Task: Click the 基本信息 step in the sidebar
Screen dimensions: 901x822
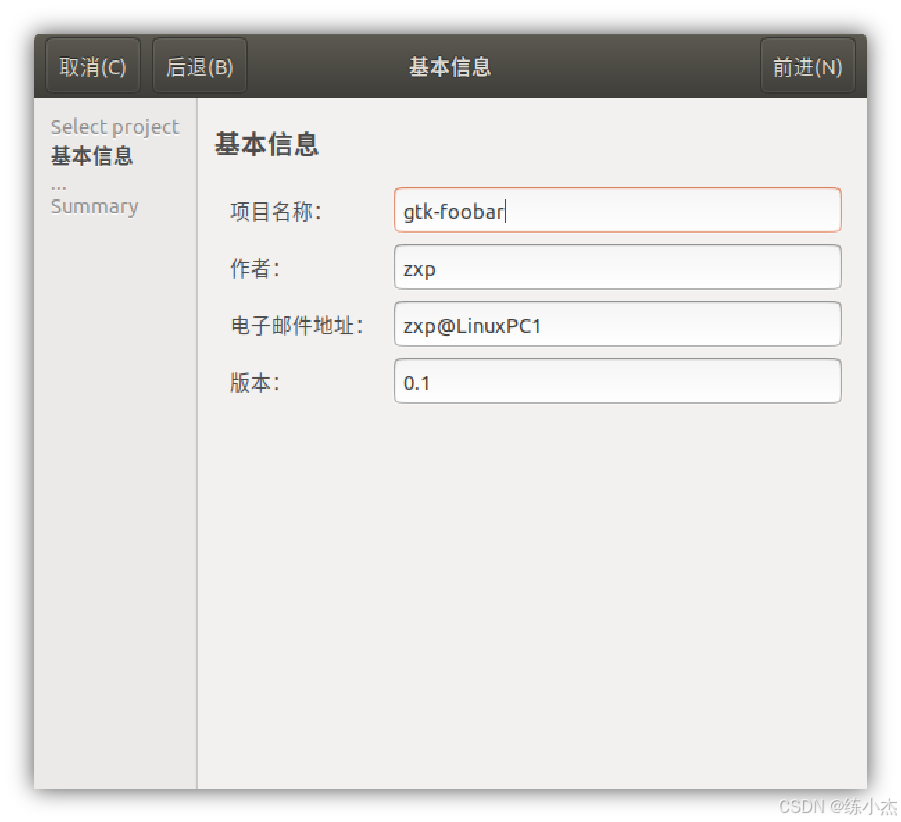Action: [92, 156]
